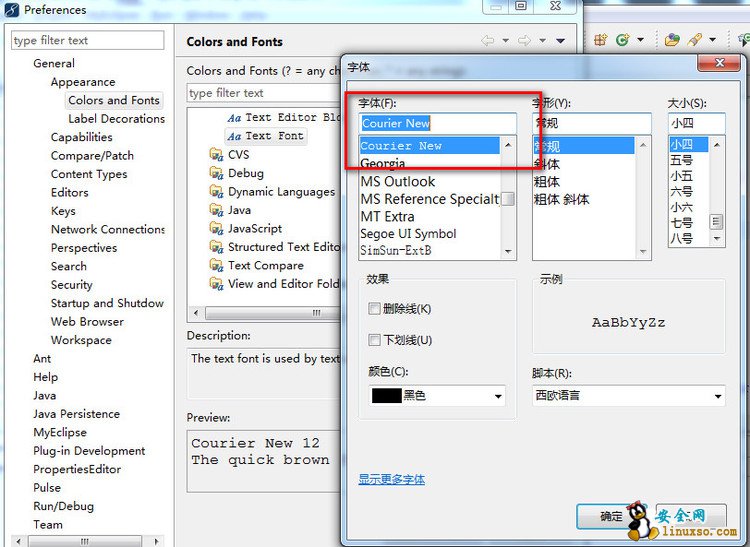
Task: Click the 字体(F) font name input field
Action: coord(438,123)
